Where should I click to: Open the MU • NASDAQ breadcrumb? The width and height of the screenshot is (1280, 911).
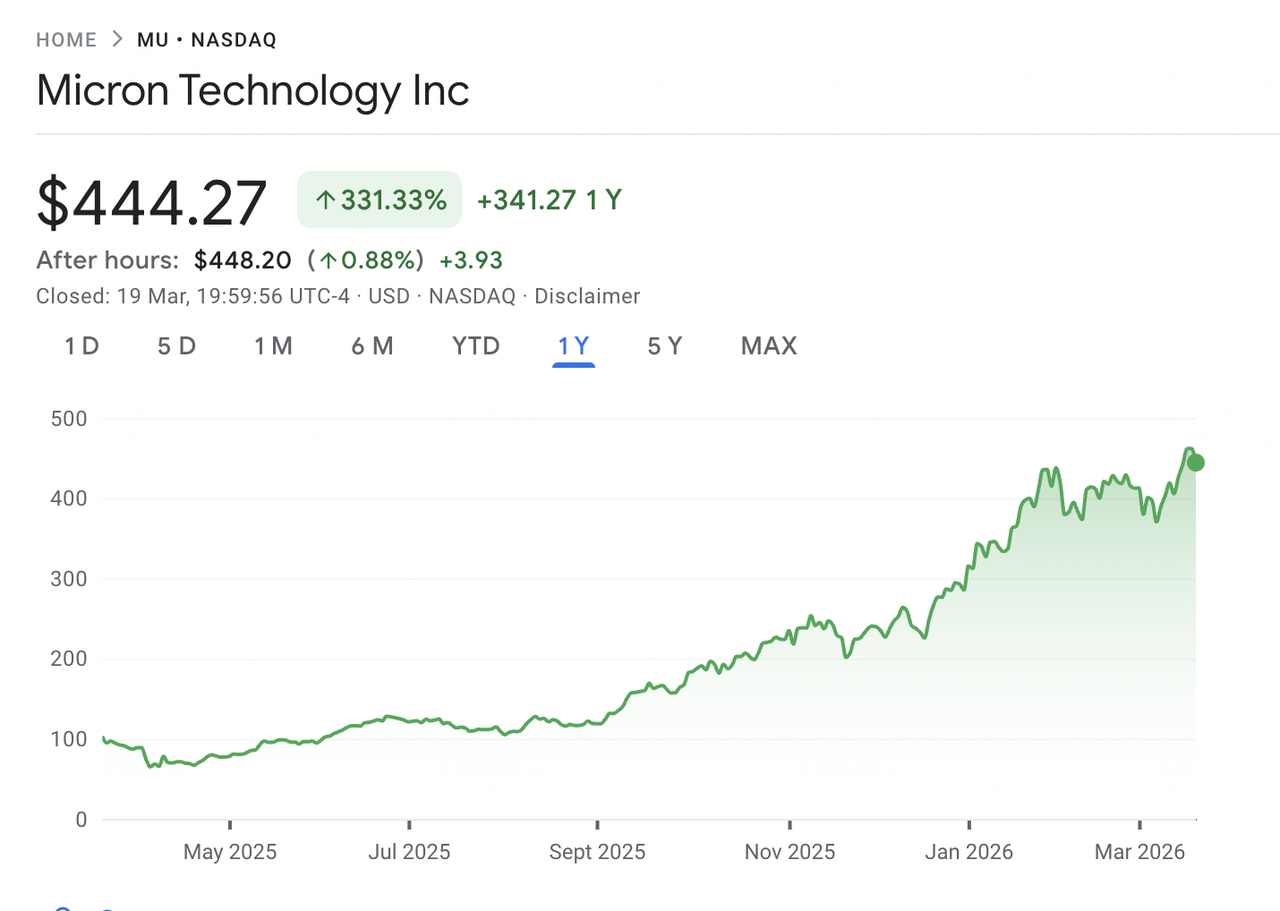[x=206, y=40]
